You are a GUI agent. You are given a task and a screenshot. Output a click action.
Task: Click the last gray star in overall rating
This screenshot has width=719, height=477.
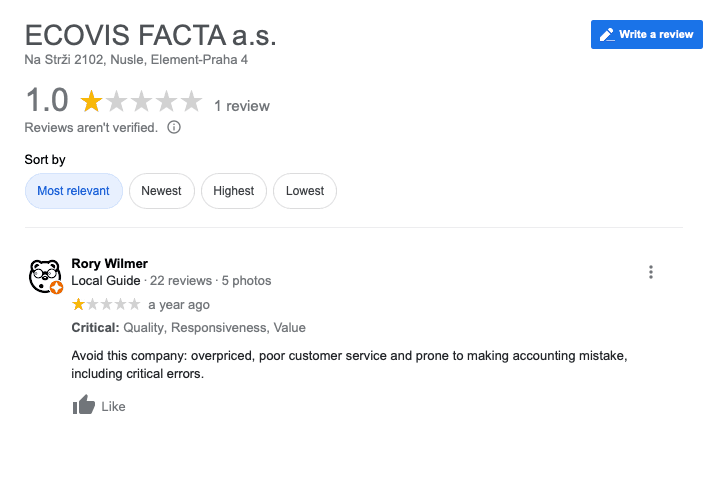pos(192,101)
